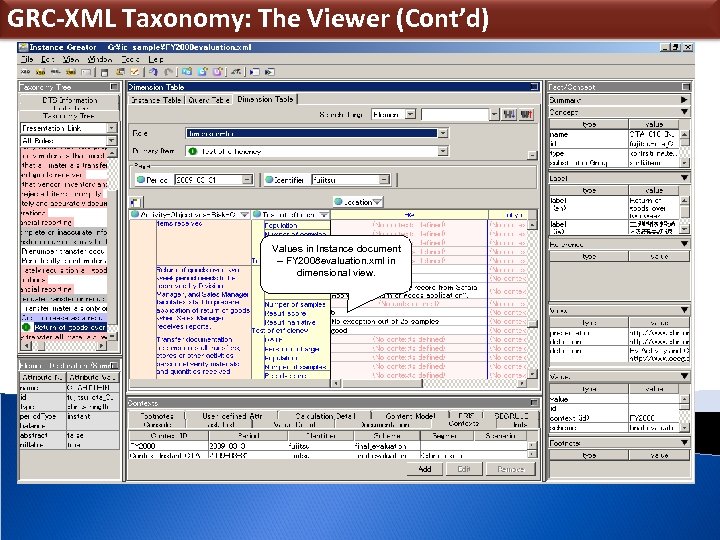Click the Remove button

pos(511,469)
